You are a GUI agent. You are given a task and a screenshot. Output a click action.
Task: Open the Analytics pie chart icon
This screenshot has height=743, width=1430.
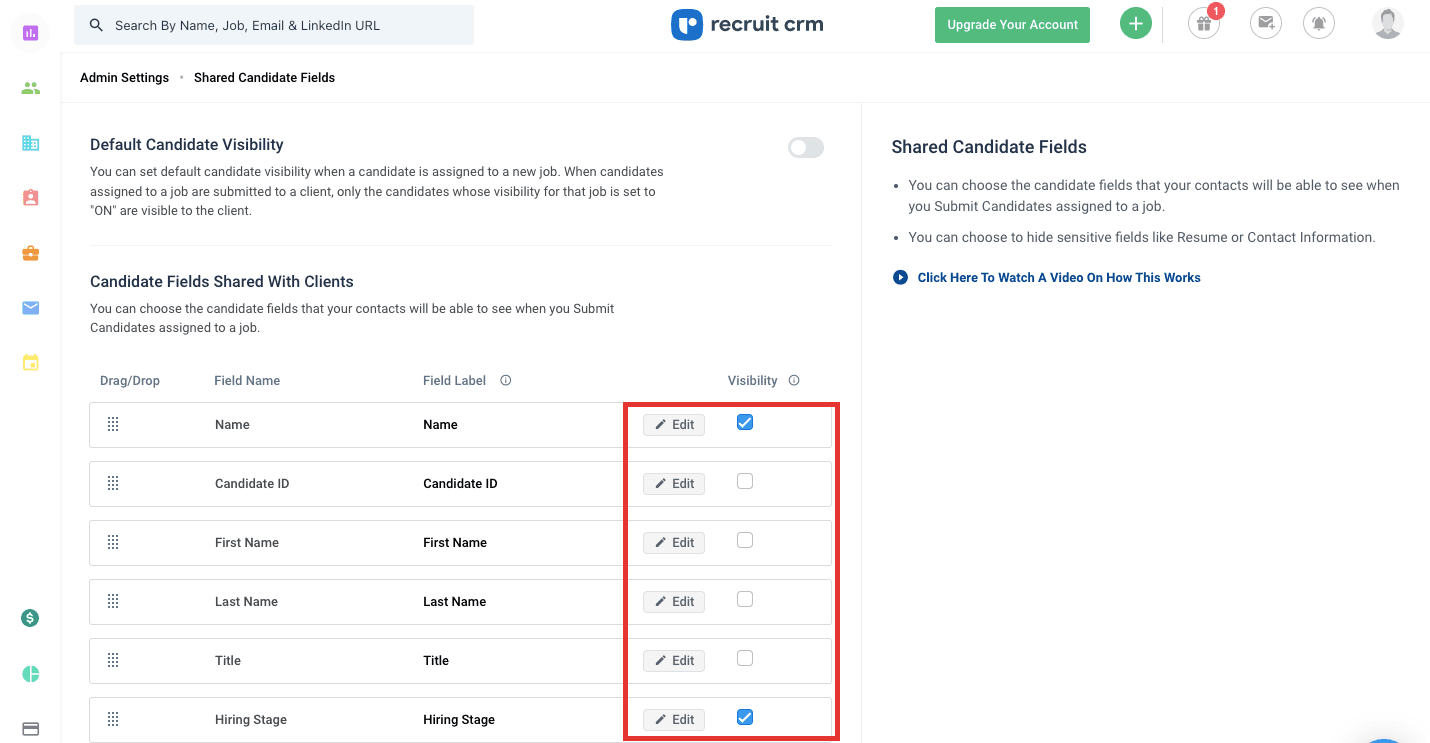pos(30,674)
